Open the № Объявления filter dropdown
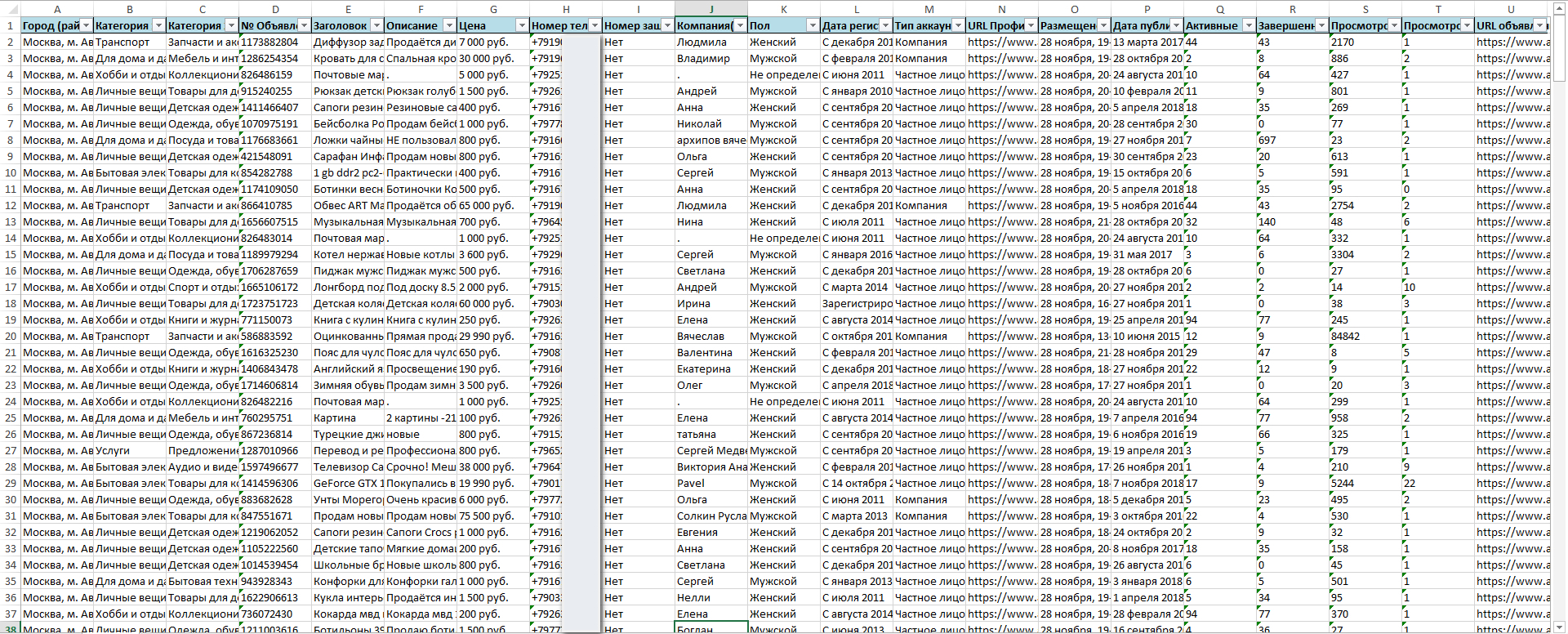Screen dimensions: 1568x634 [x=304, y=25]
